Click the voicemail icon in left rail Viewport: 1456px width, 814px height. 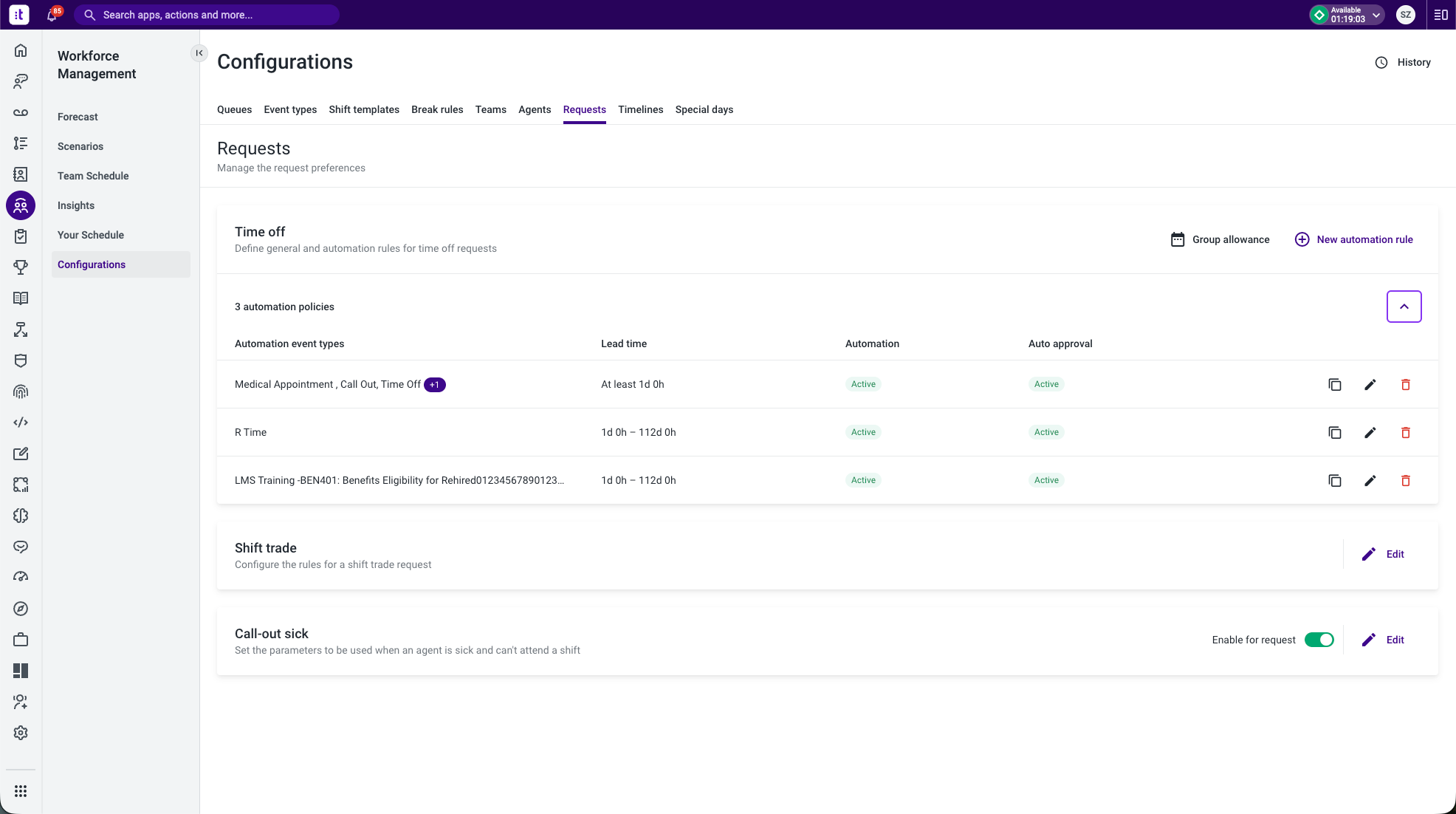click(x=21, y=112)
